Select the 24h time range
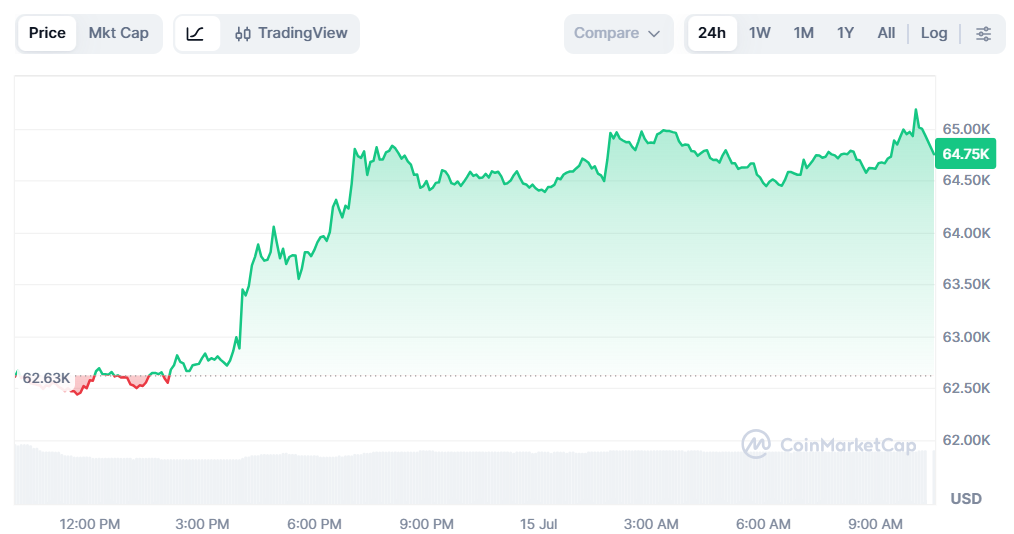 click(712, 33)
